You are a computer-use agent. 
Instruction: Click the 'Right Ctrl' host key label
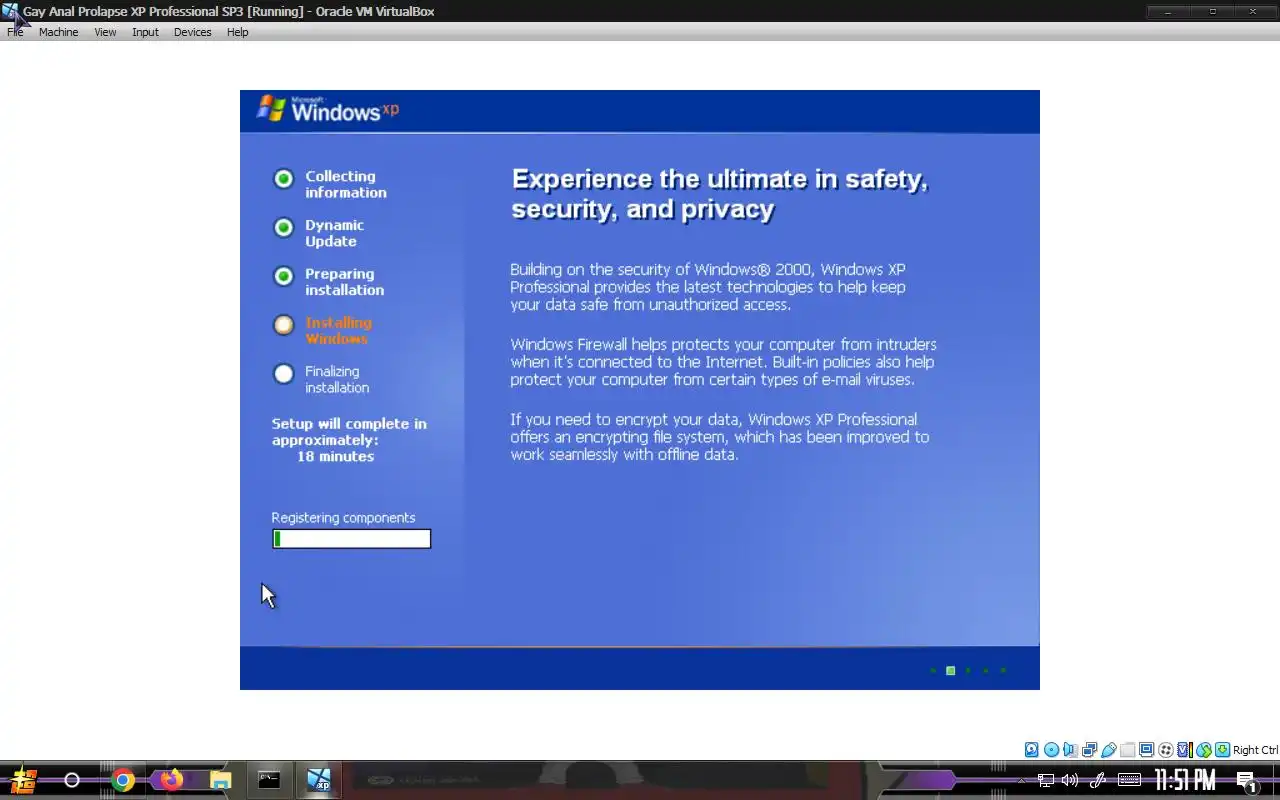click(x=1255, y=750)
